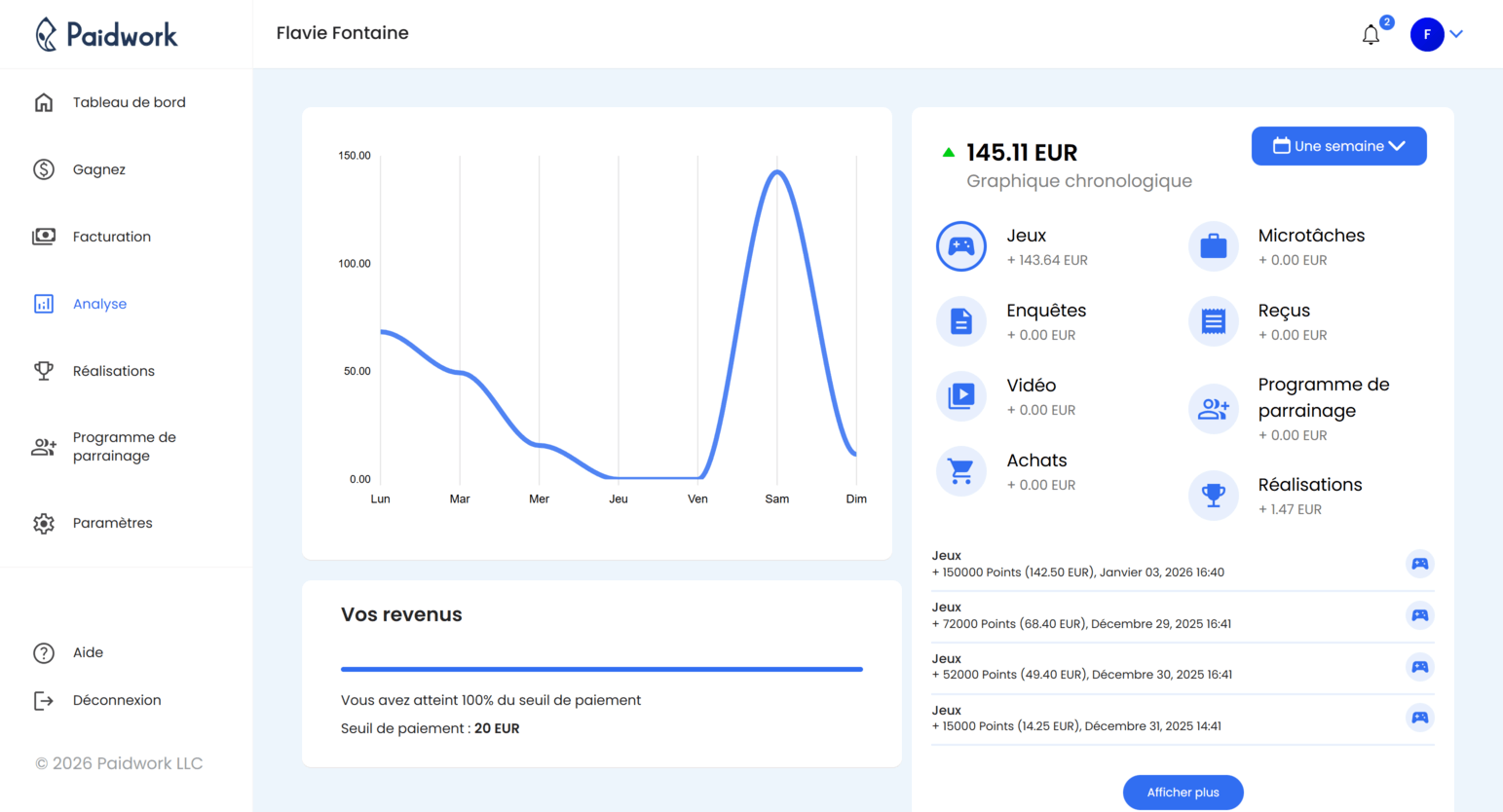
Task: Click the Vos revenus progress bar
Action: pos(601,669)
